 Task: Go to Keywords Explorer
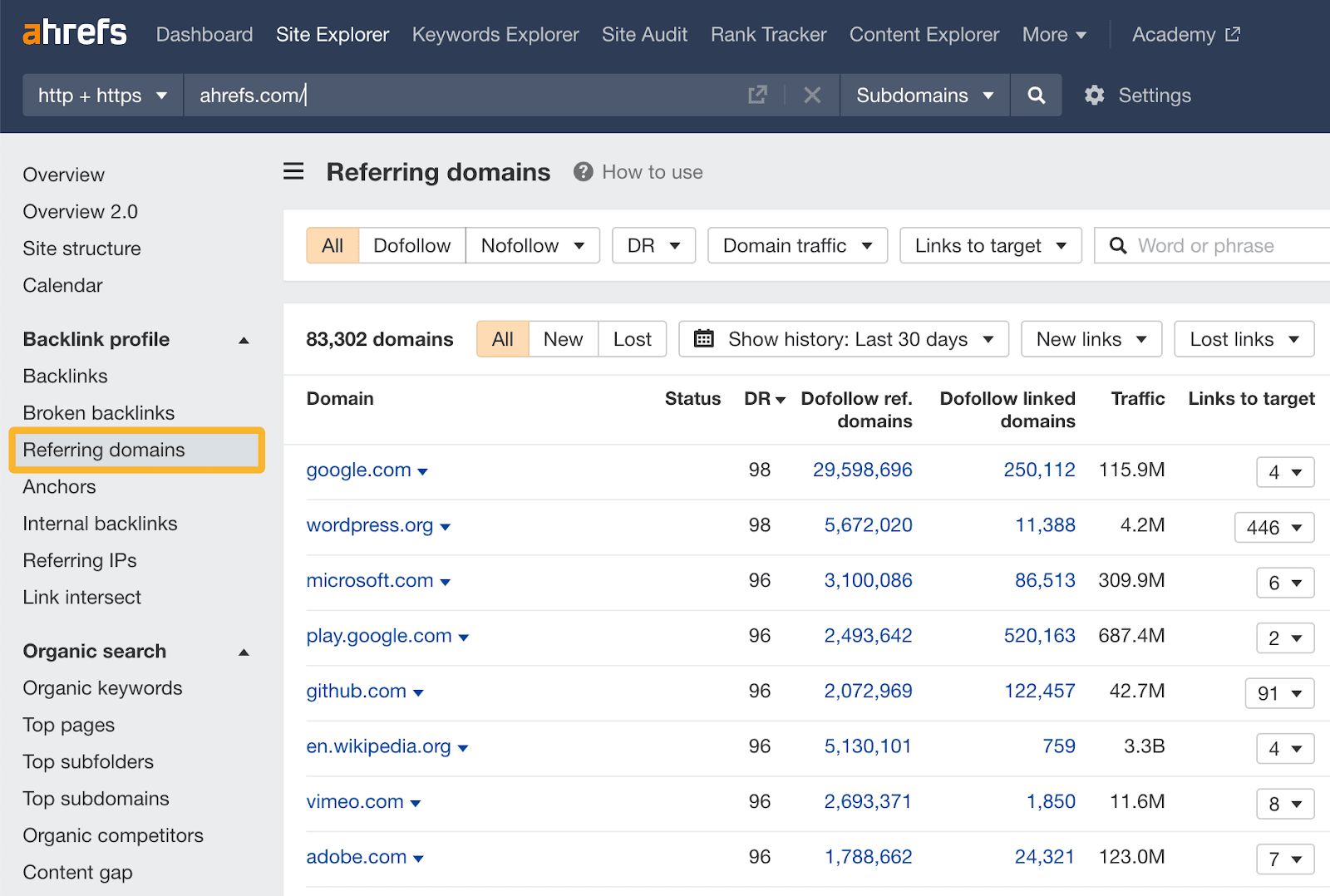point(495,34)
